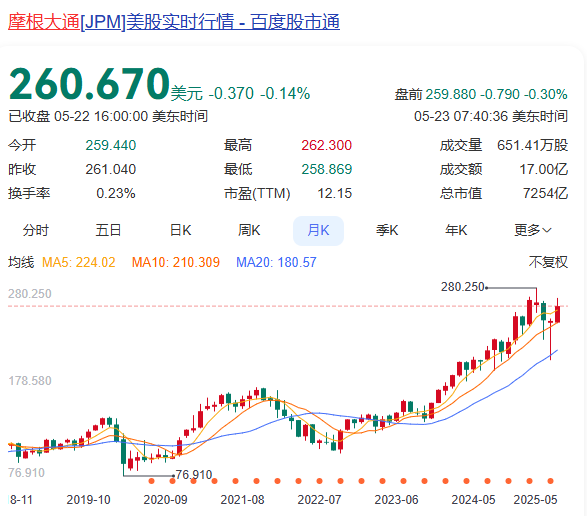
Task: Click the 成交量 value 651.41万股
Action: click(x=532, y=145)
